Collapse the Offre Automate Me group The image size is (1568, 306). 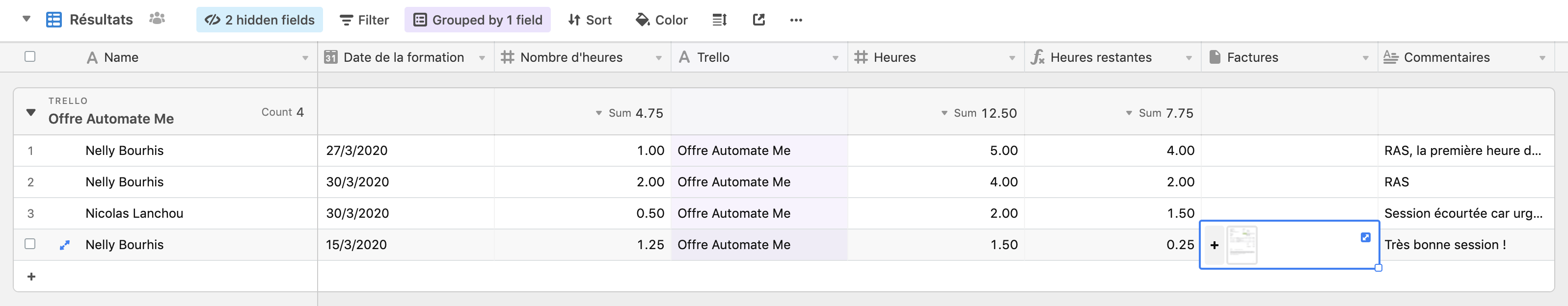click(x=31, y=113)
